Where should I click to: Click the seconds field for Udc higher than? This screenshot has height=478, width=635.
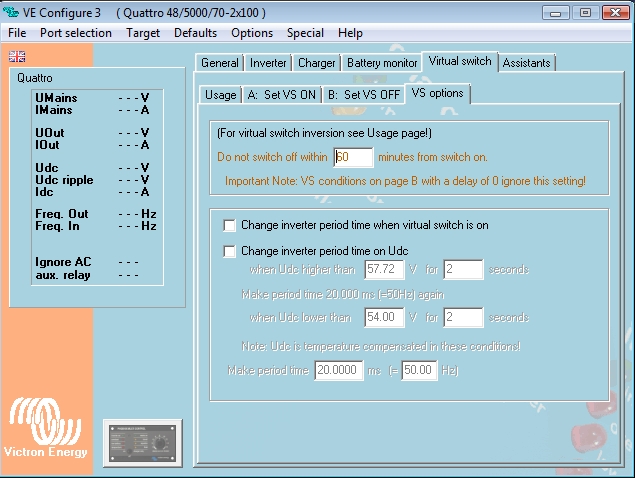463,269
